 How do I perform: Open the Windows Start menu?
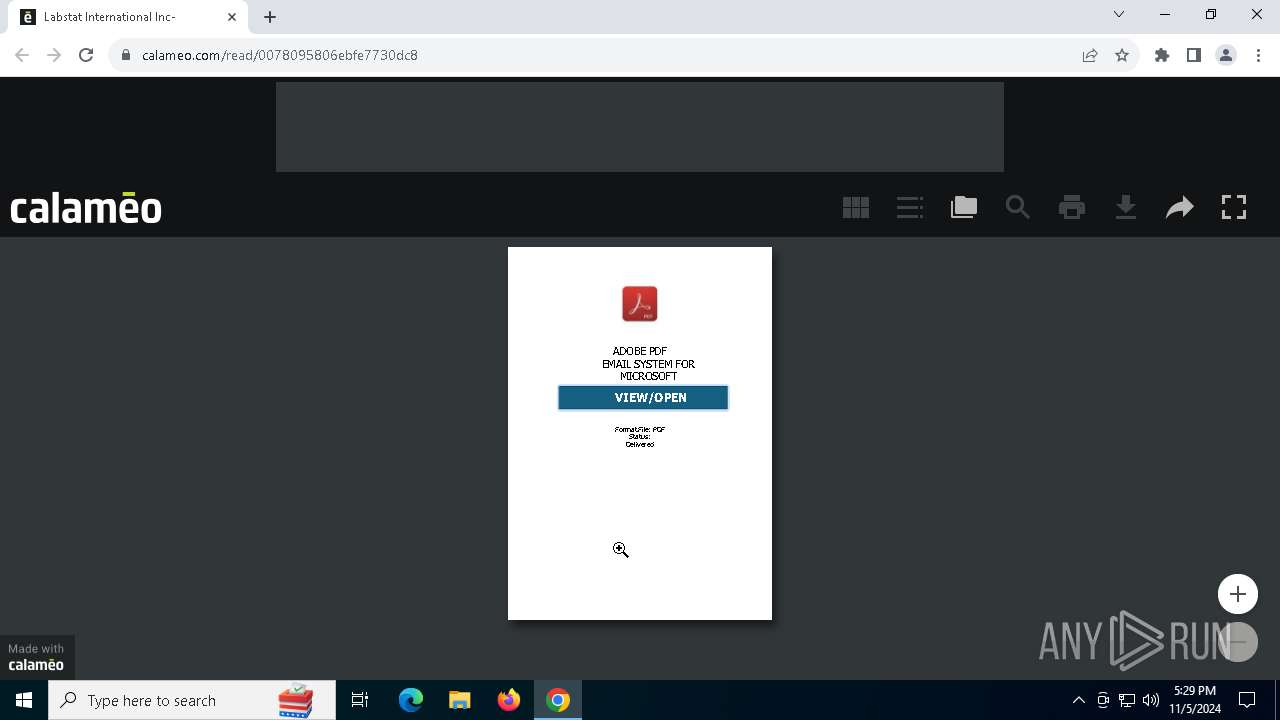coord(24,700)
